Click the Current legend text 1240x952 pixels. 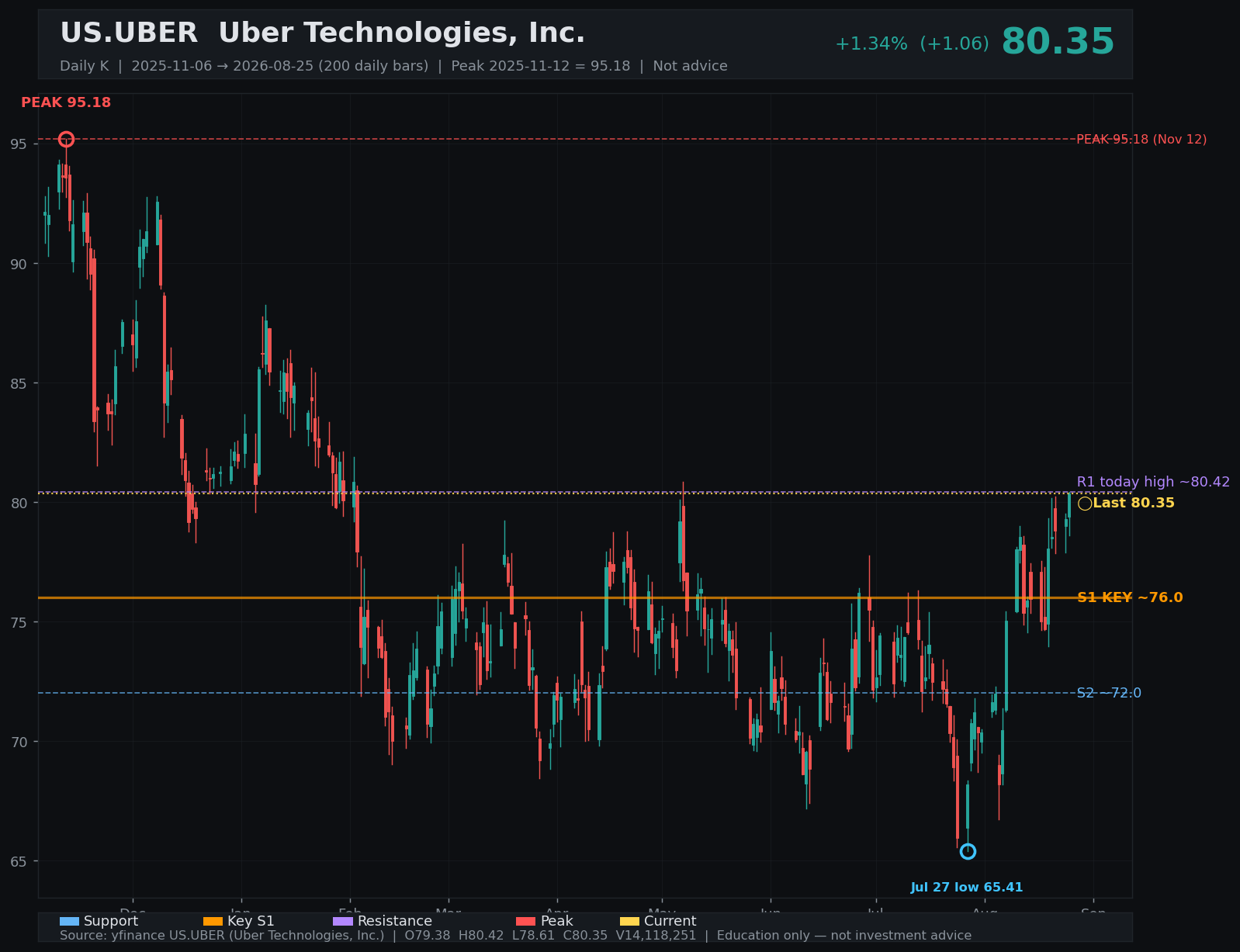[670, 922]
